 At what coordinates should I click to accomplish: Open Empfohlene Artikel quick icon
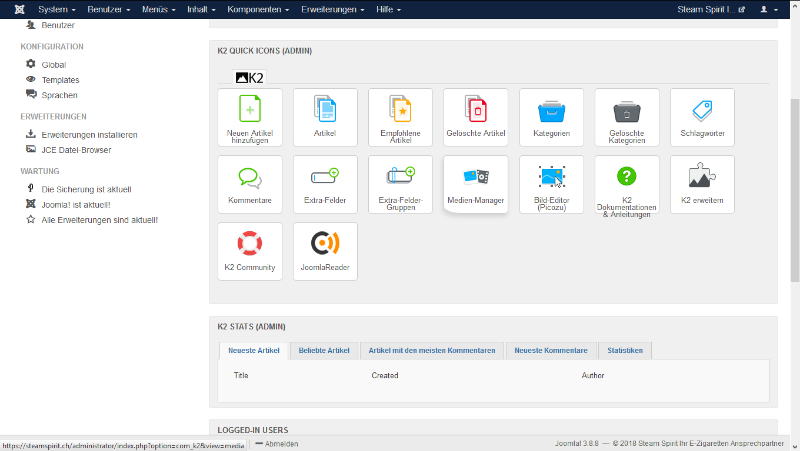pos(401,117)
